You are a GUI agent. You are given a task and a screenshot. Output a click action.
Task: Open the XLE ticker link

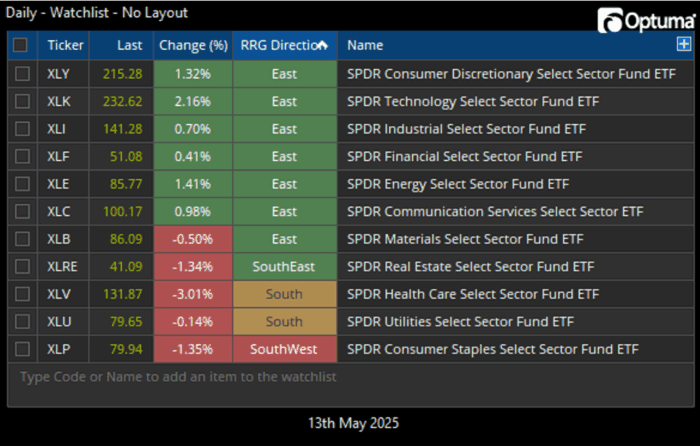pyautogui.click(x=58, y=184)
